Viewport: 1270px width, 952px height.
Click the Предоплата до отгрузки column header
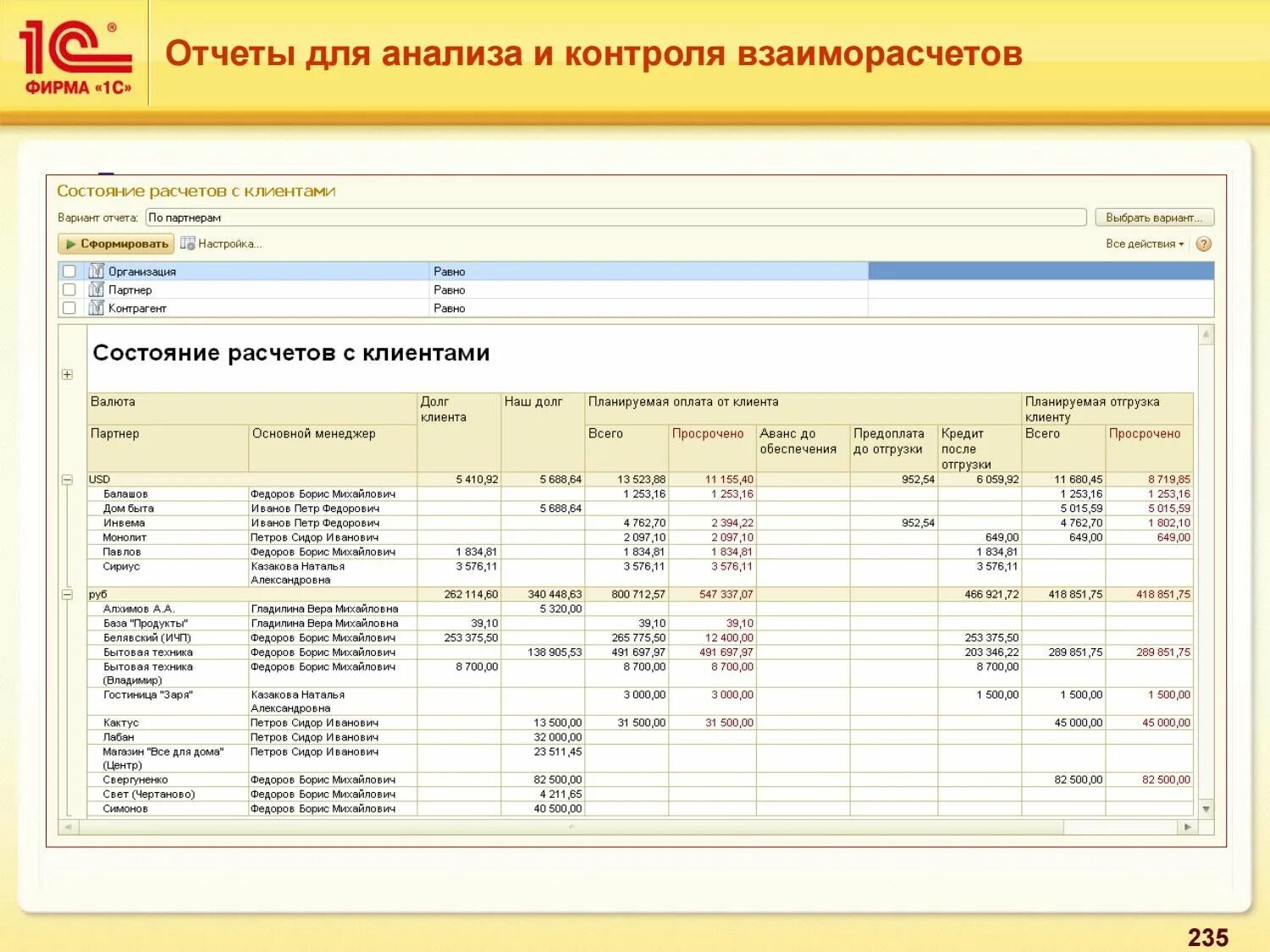click(x=893, y=448)
